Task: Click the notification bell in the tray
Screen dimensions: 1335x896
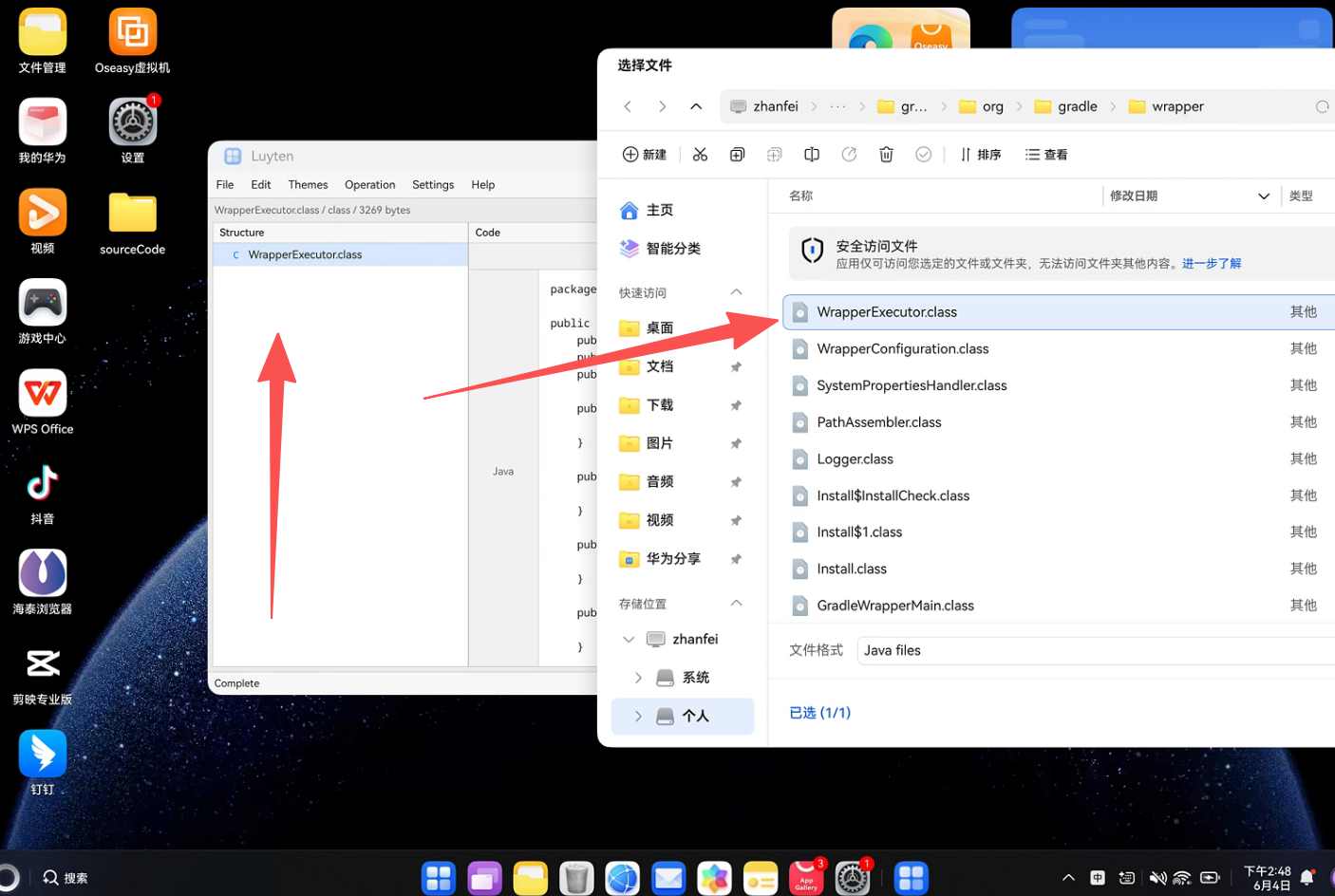Action: pos(1307,878)
